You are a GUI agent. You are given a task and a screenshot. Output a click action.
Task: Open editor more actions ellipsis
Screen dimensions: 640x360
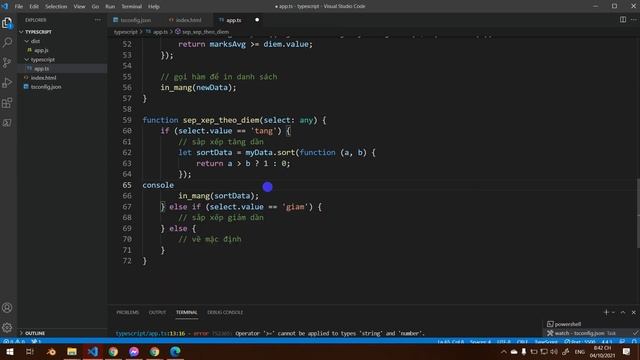[x=633, y=20]
